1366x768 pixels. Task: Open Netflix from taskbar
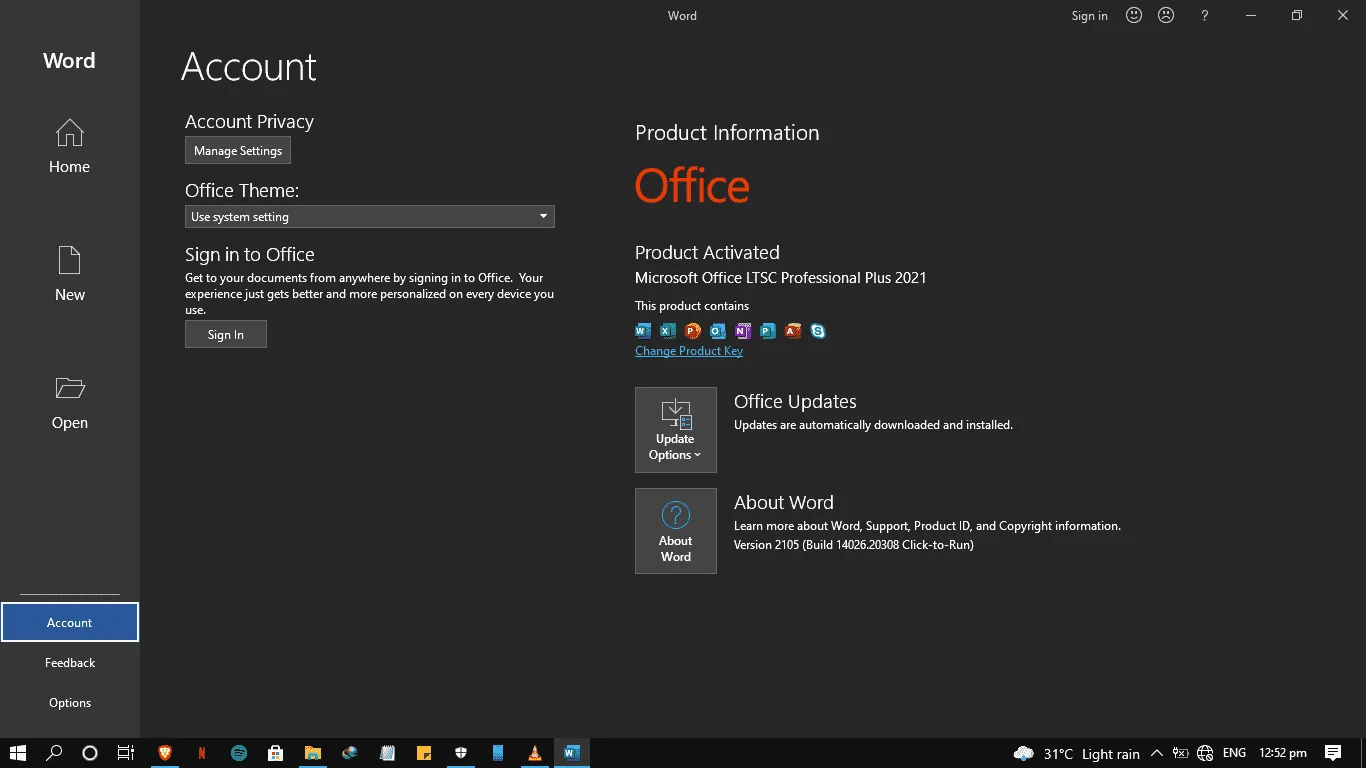[x=202, y=753]
